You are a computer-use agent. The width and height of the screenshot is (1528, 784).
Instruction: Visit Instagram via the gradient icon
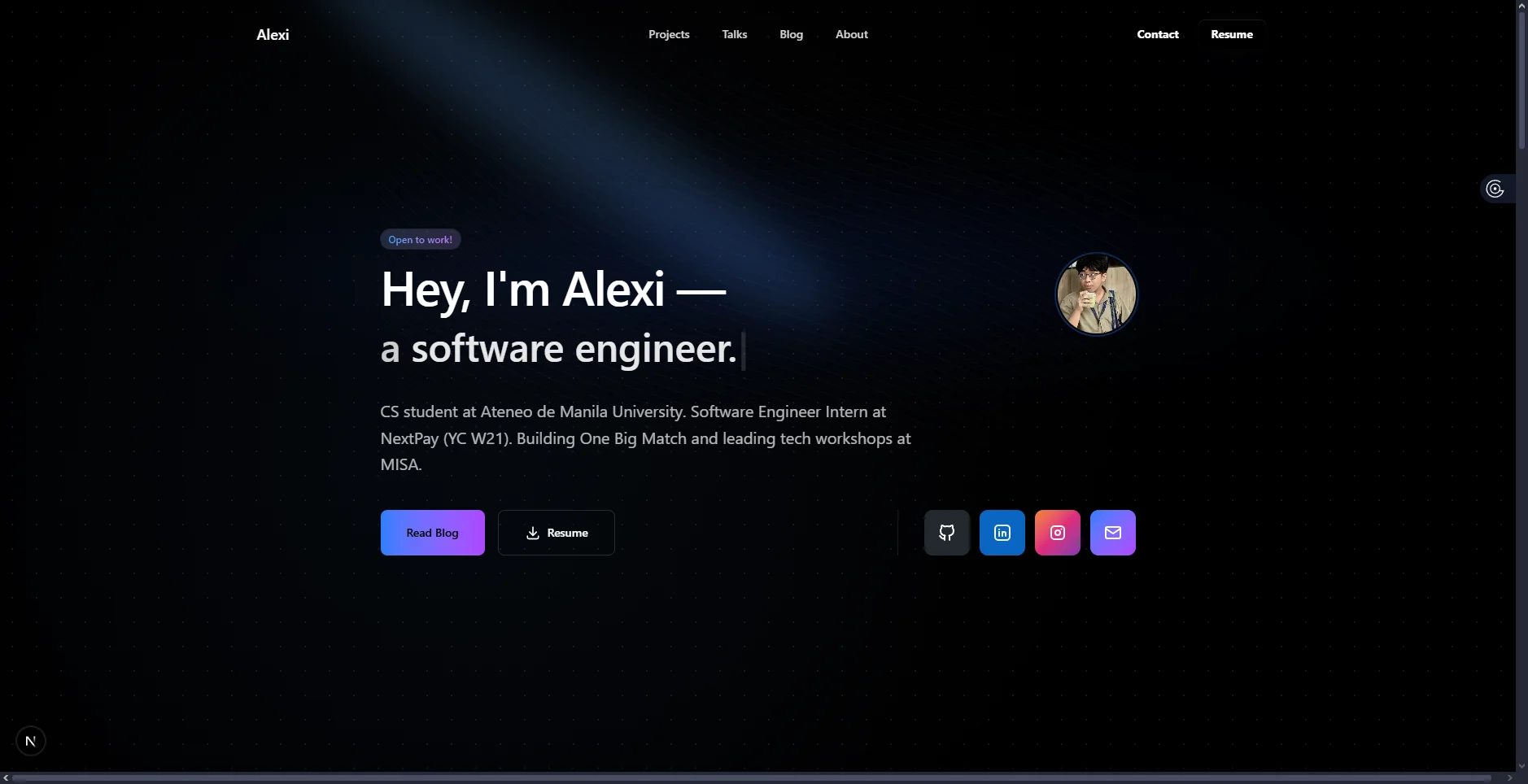coord(1057,533)
